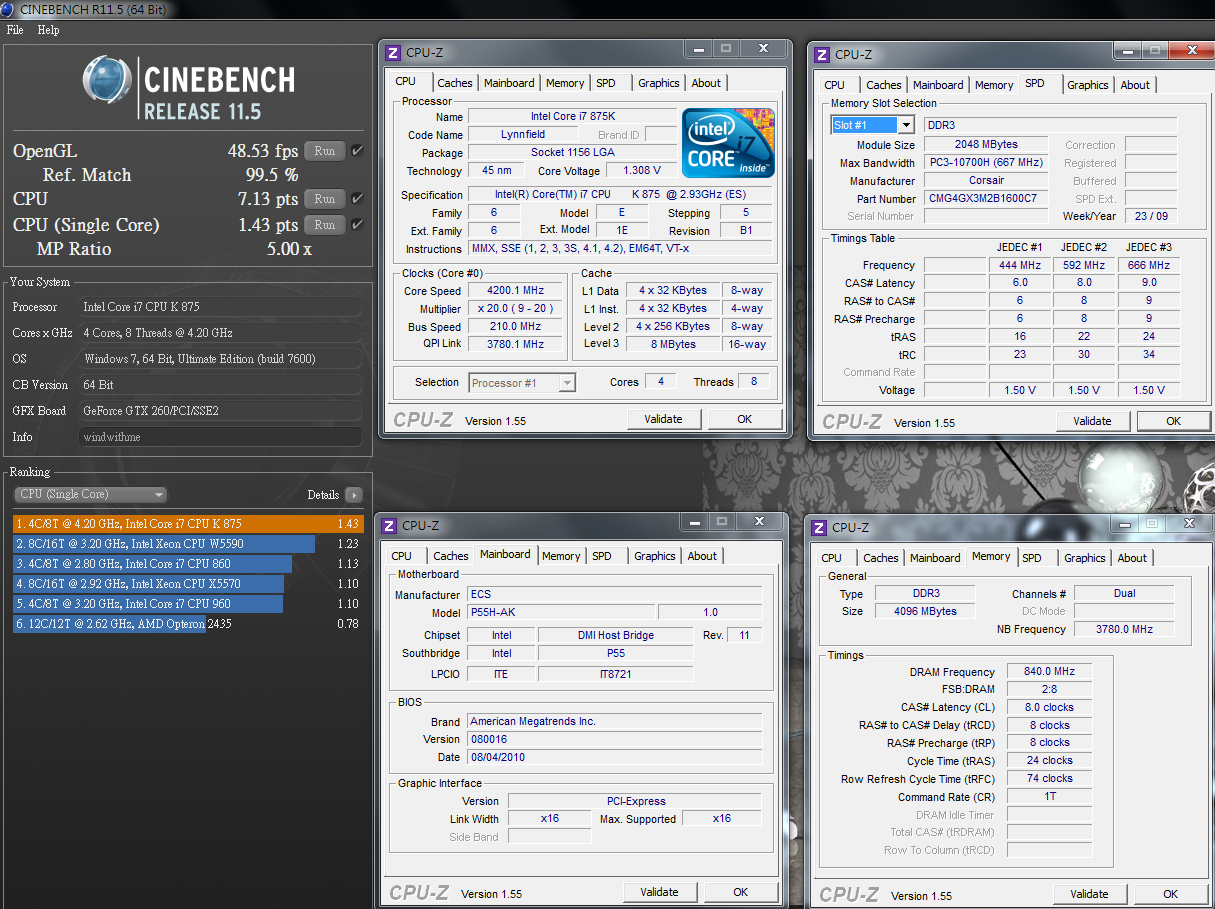1215x909 pixels.
Task: Click Validate in the CPU-Z DRAM timings window
Action: (1089, 894)
